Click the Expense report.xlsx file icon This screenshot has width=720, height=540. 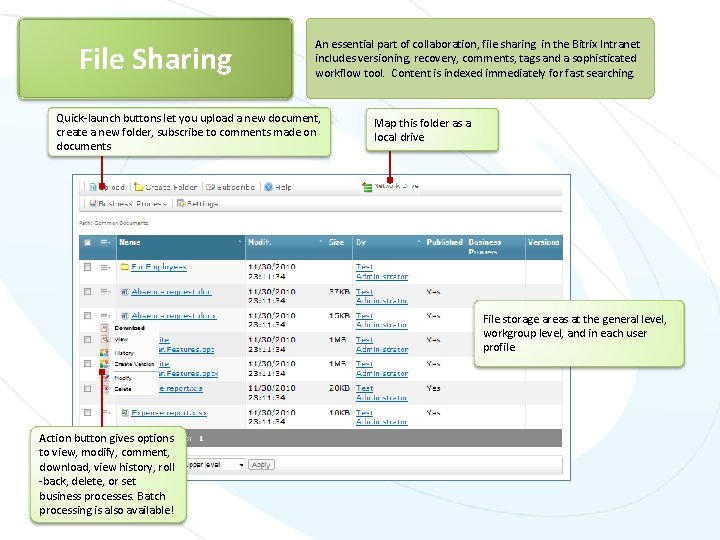point(124,413)
